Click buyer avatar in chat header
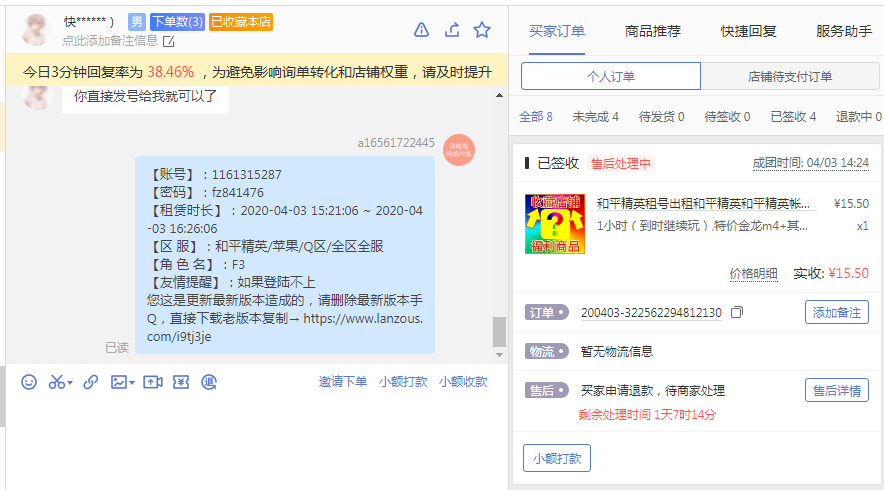The image size is (884, 490). coord(36,29)
